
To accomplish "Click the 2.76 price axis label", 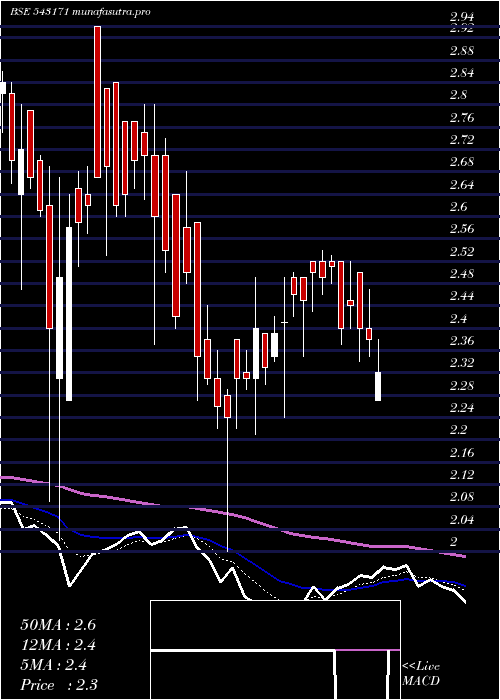I will pyautogui.click(x=462, y=118).
